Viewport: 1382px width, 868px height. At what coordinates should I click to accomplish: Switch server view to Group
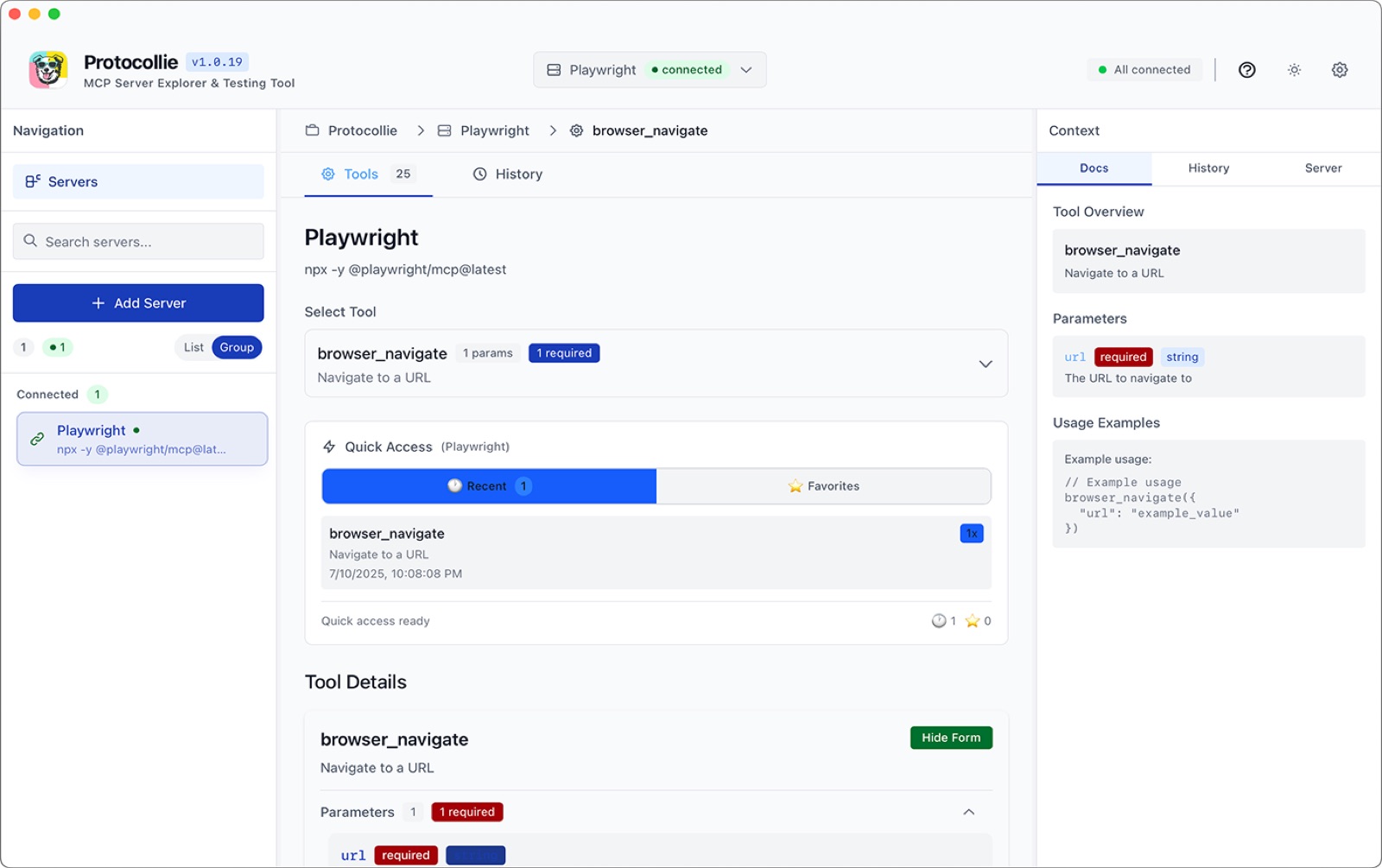(x=237, y=347)
